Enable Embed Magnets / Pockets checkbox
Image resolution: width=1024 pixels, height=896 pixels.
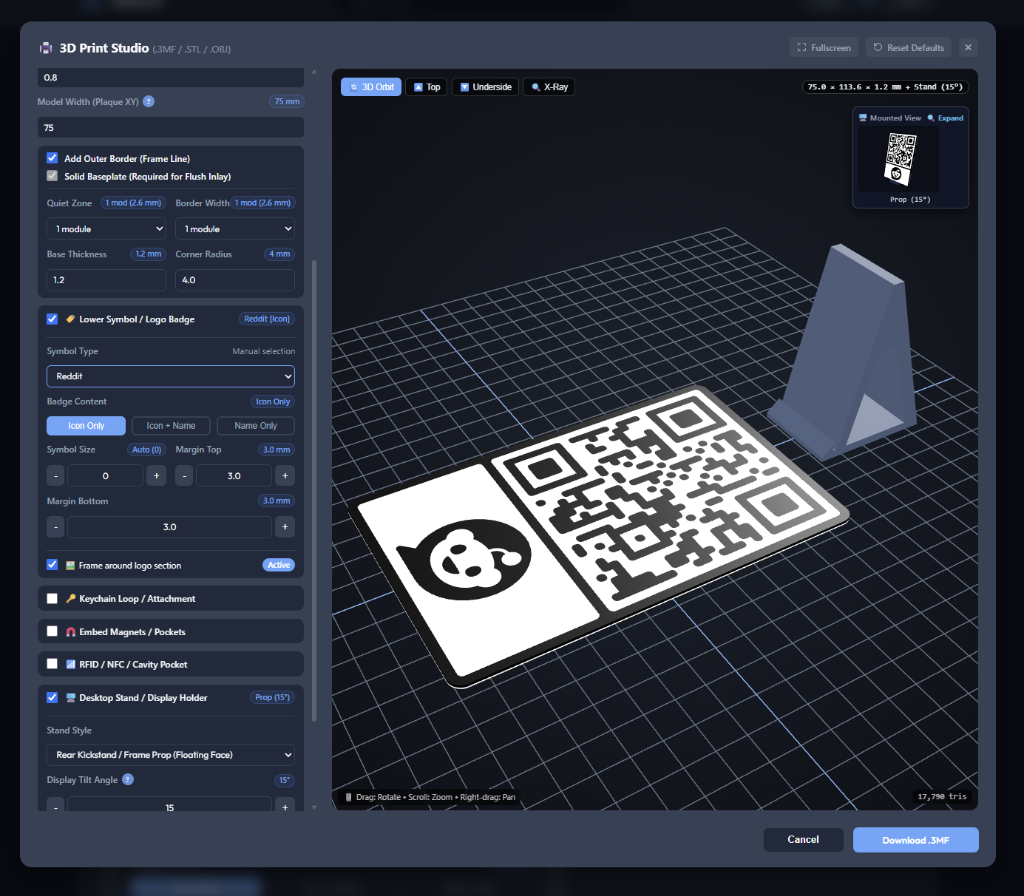coord(52,632)
